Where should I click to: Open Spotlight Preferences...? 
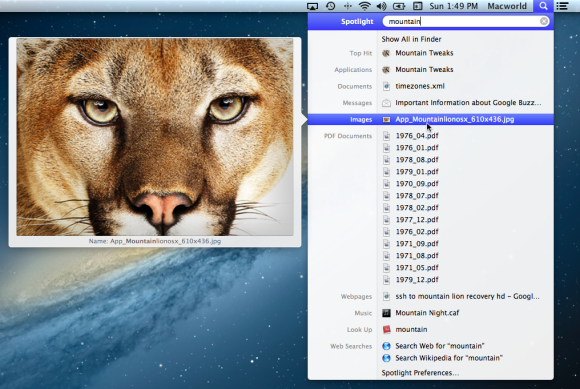pos(420,373)
